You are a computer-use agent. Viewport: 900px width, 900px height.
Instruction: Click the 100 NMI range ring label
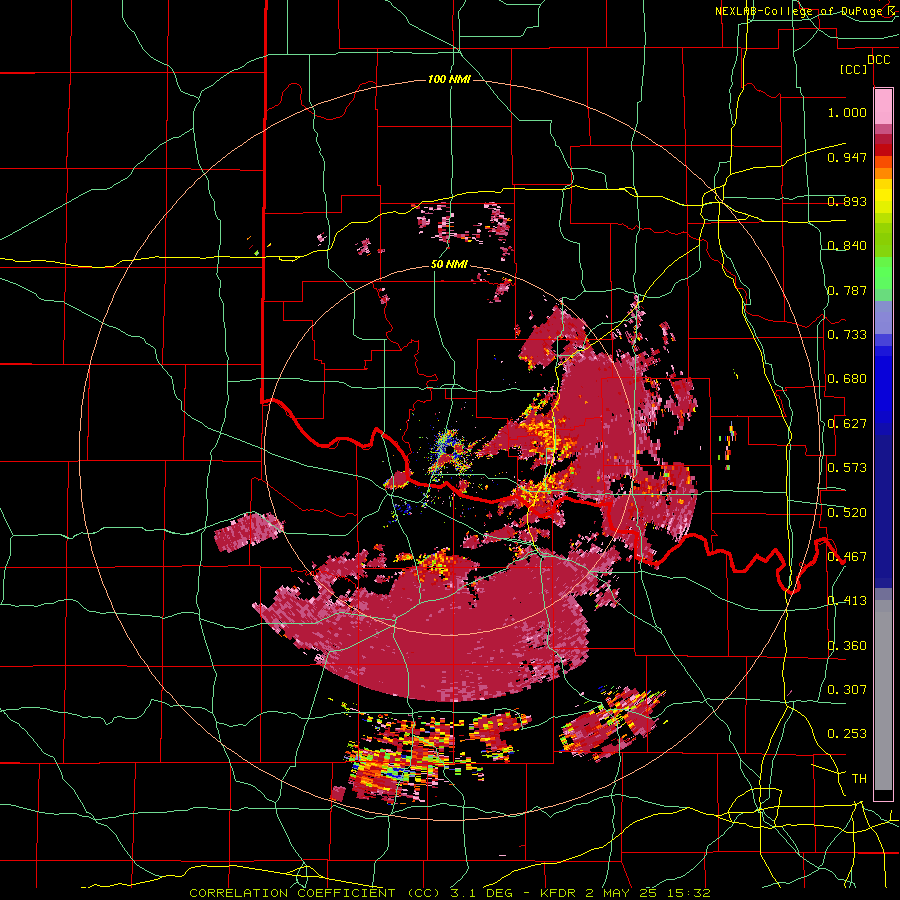pos(449,79)
